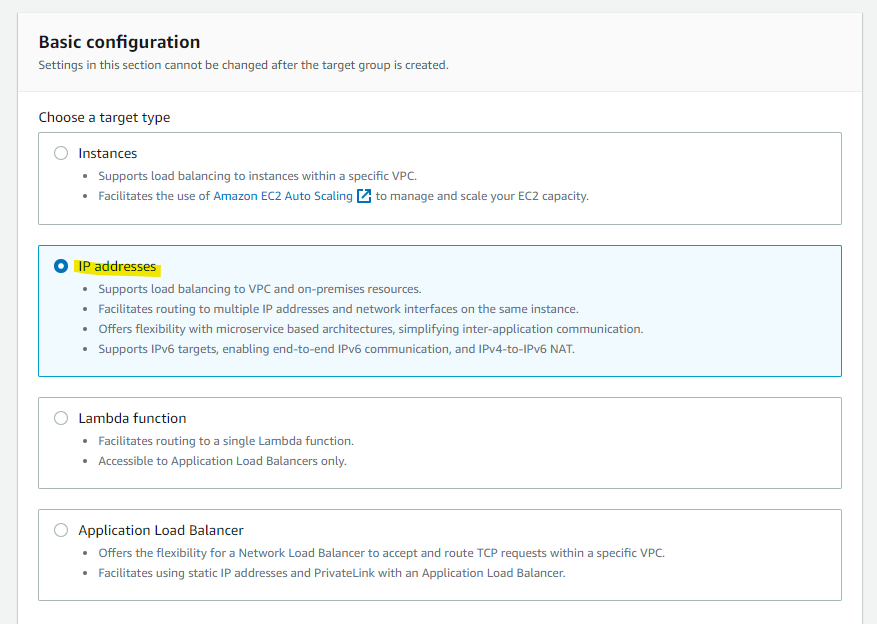Select the IP addresses radio button
877x624 pixels.
(x=61, y=266)
